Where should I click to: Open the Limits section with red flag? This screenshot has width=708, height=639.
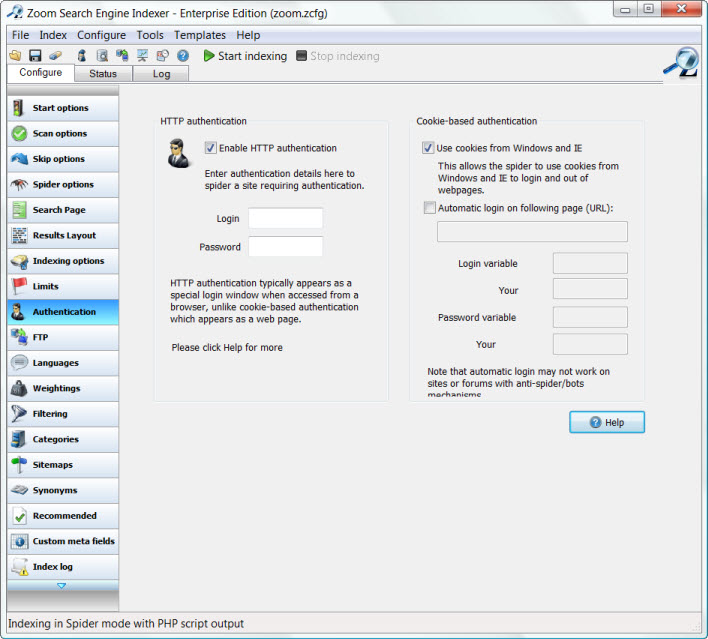(x=63, y=286)
